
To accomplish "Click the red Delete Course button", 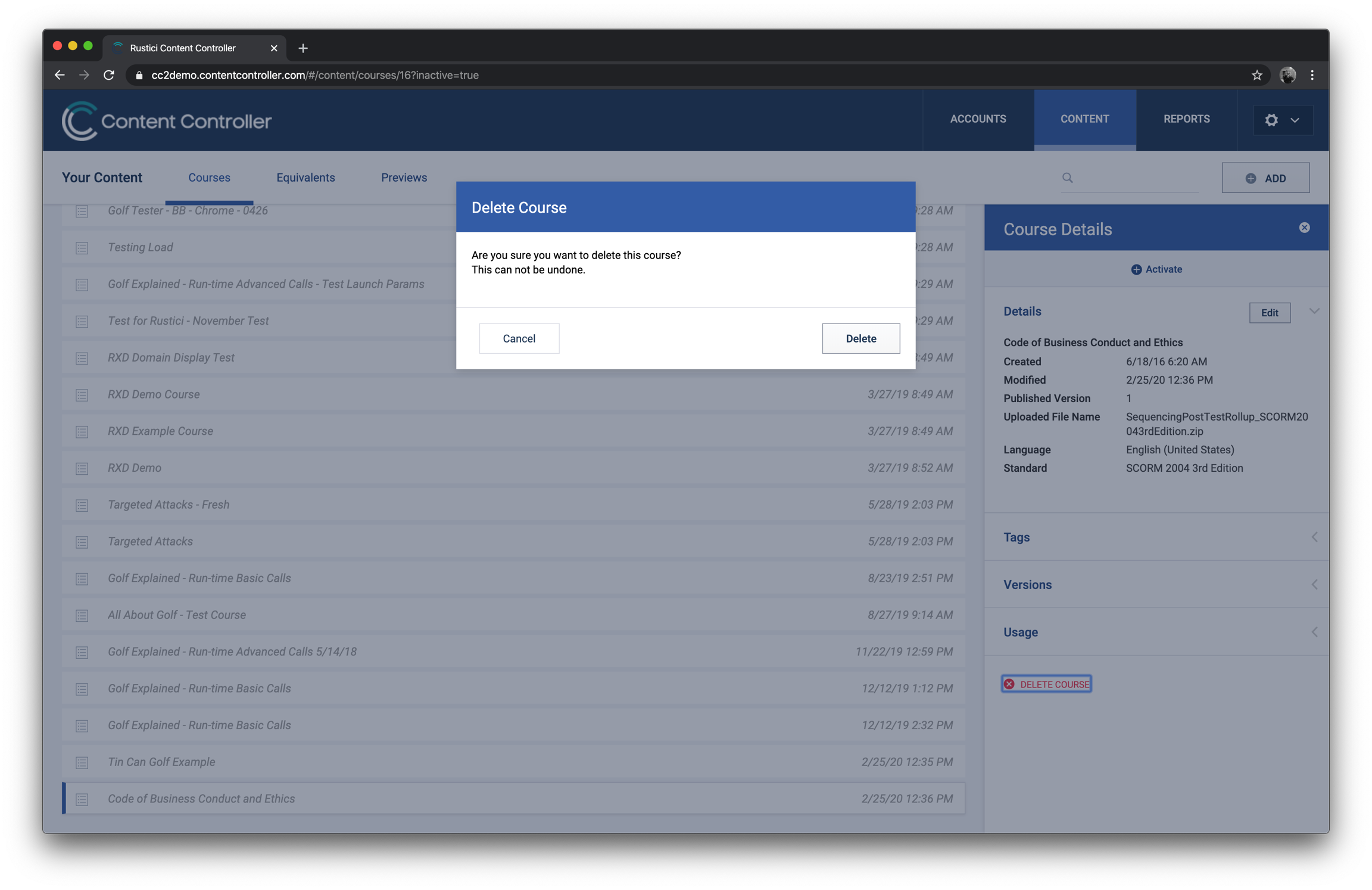I will tap(1046, 684).
